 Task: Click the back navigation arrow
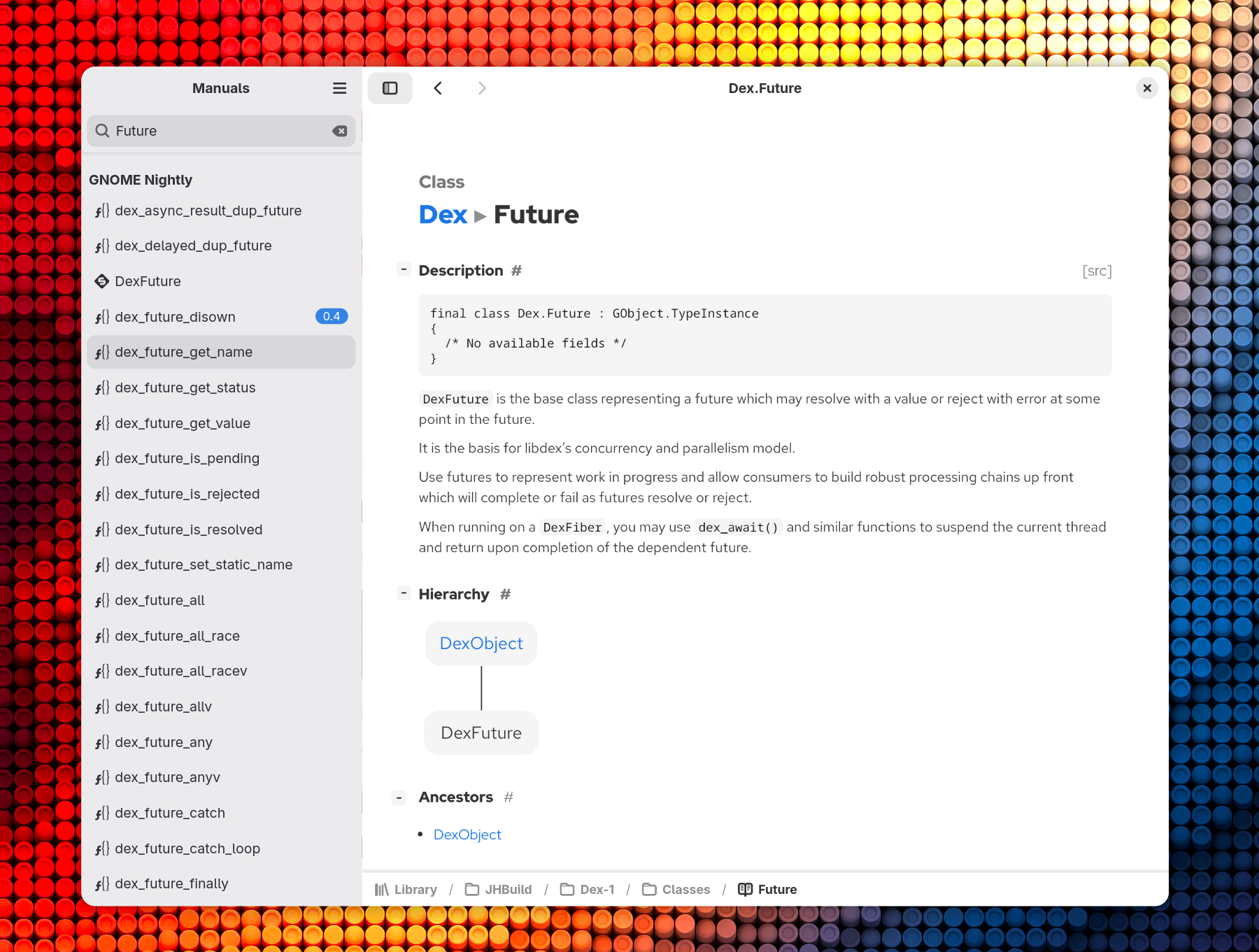coord(439,88)
